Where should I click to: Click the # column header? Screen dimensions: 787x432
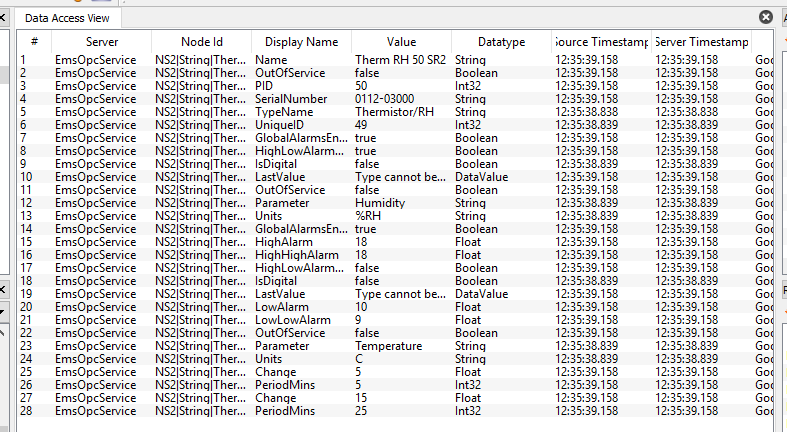[x=35, y=42]
